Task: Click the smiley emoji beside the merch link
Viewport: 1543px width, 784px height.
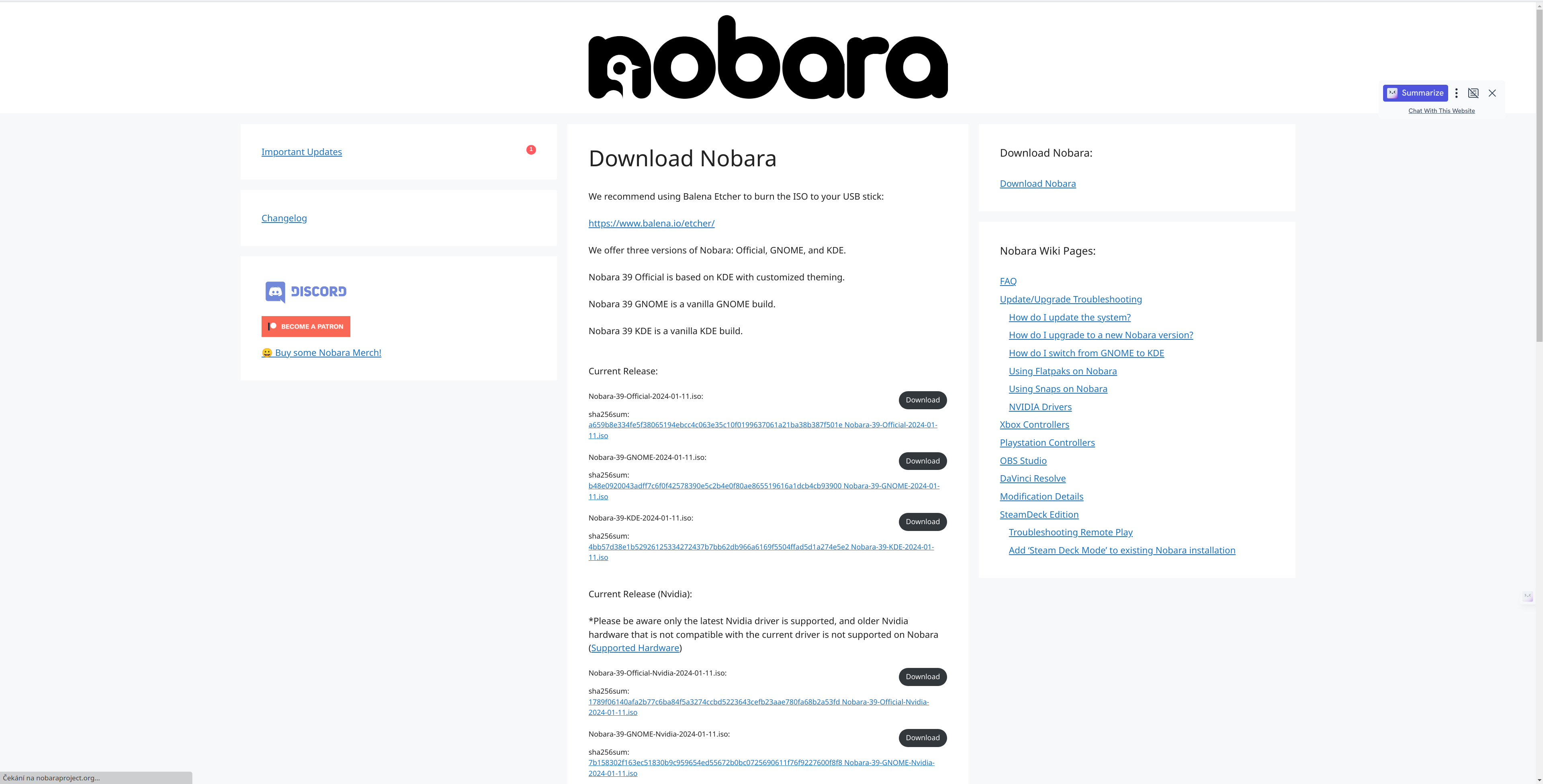Action: coord(267,353)
